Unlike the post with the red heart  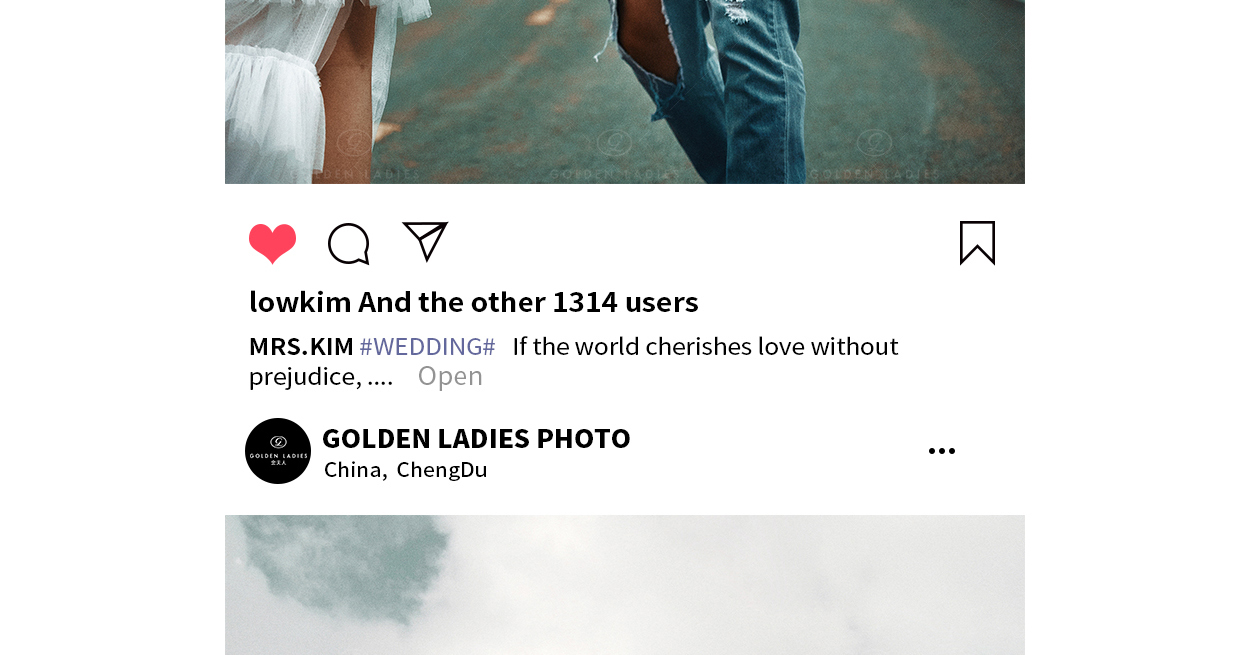pyautogui.click(x=272, y=243)
